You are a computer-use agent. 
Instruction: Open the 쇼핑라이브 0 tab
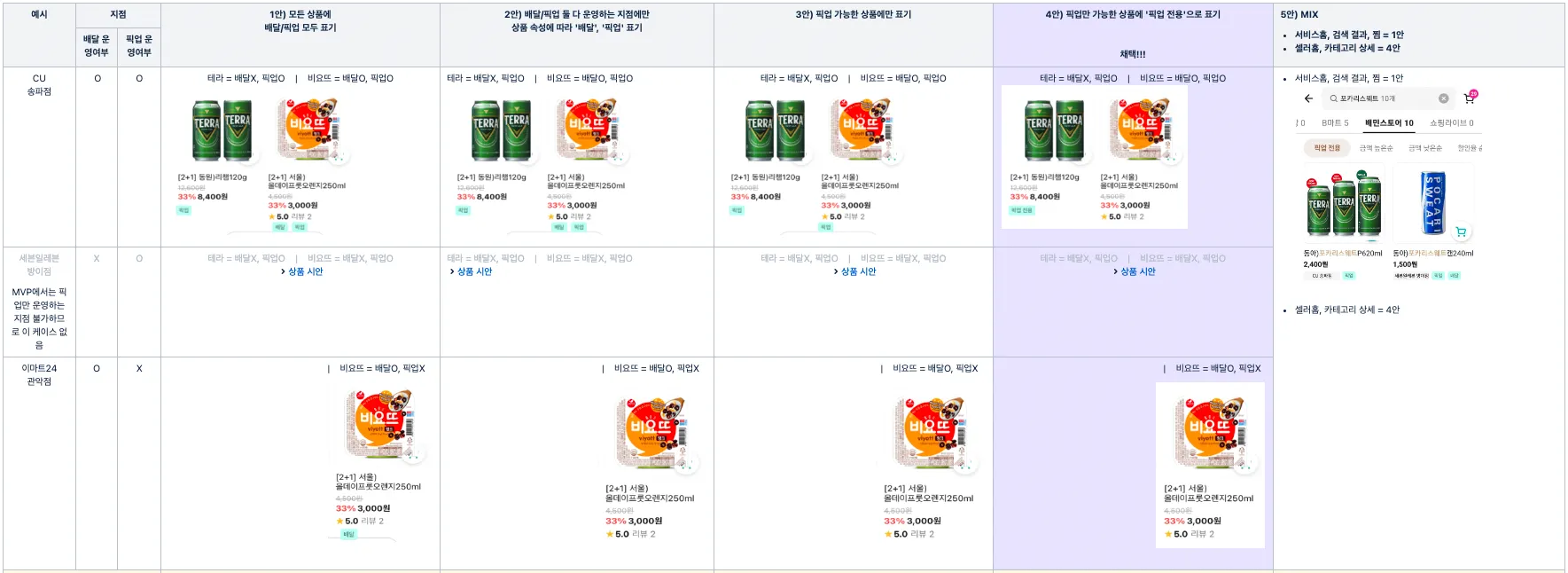click(1451, 123)
